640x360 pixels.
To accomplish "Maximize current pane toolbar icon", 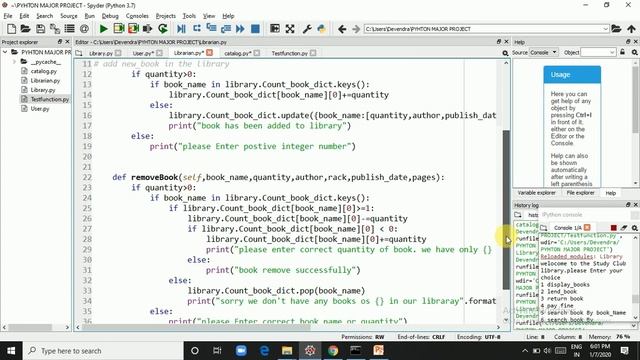I will 275,29.
